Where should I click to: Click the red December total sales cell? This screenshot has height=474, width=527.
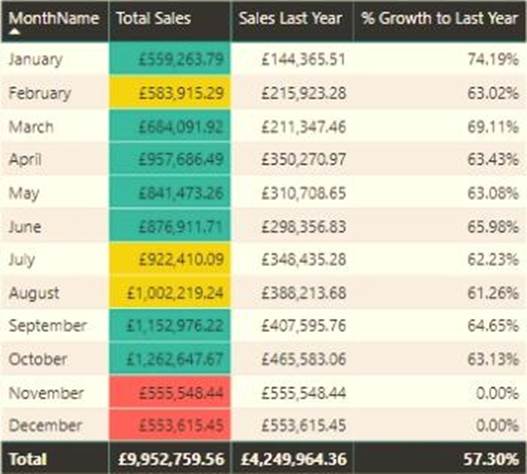[170, 425]
